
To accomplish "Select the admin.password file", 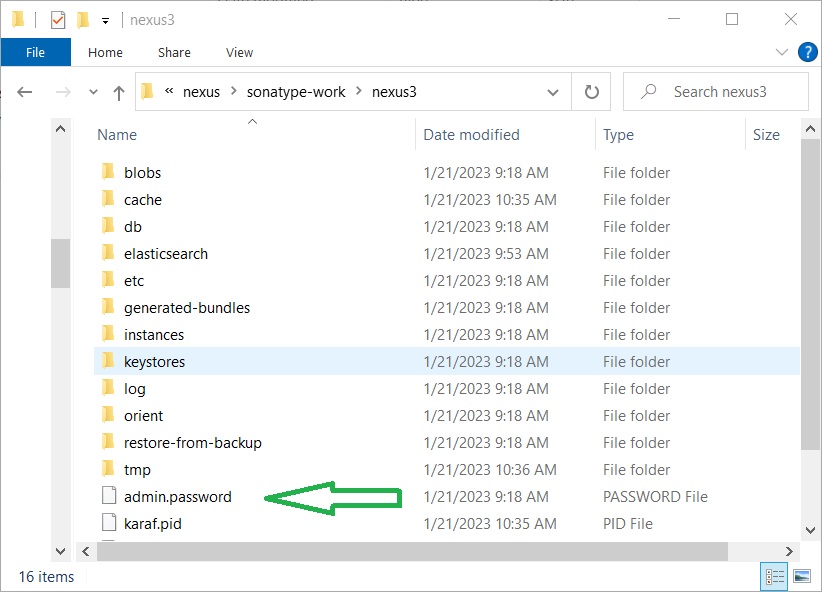I will (447, 497).
